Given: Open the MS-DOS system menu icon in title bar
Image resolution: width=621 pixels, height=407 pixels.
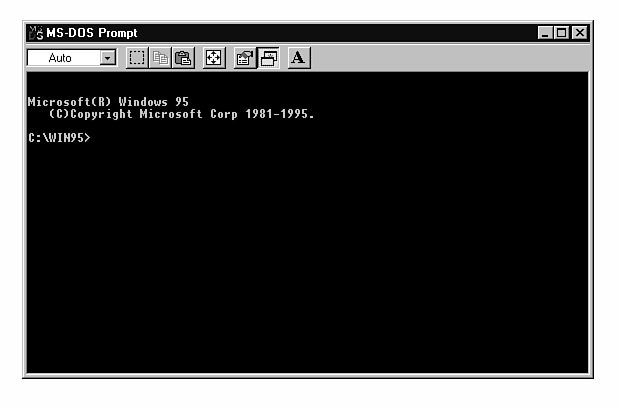Looking at the screenshot, I should pos(36,33).
